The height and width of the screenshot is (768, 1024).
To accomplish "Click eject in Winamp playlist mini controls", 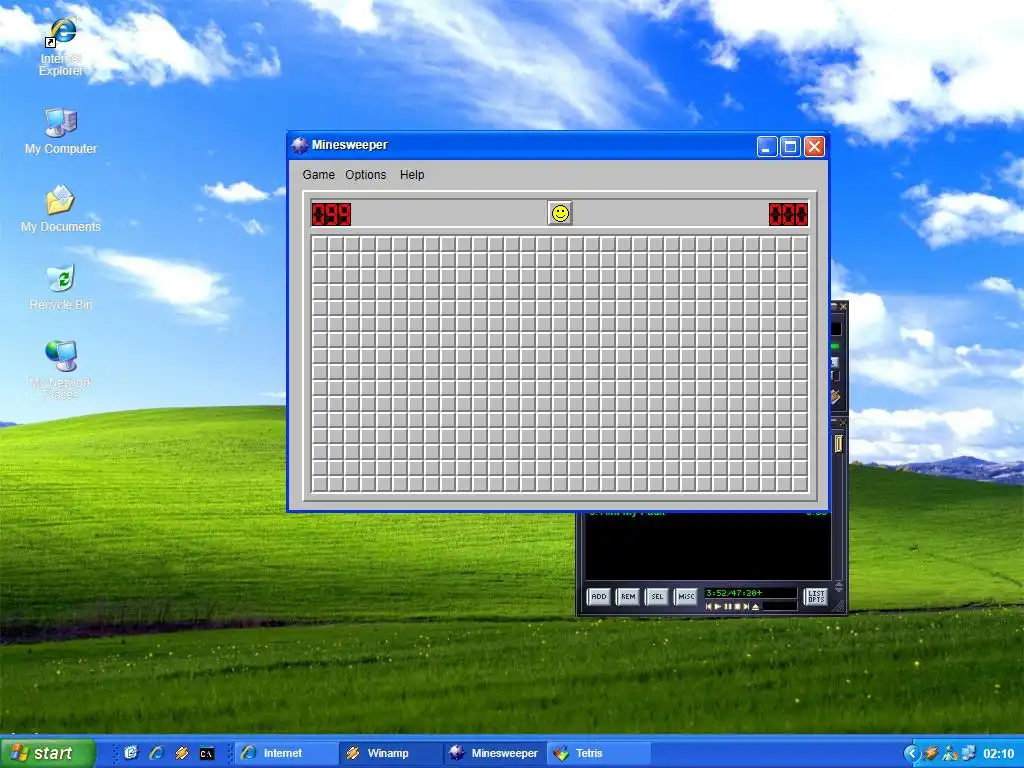I will click(756, 607).
